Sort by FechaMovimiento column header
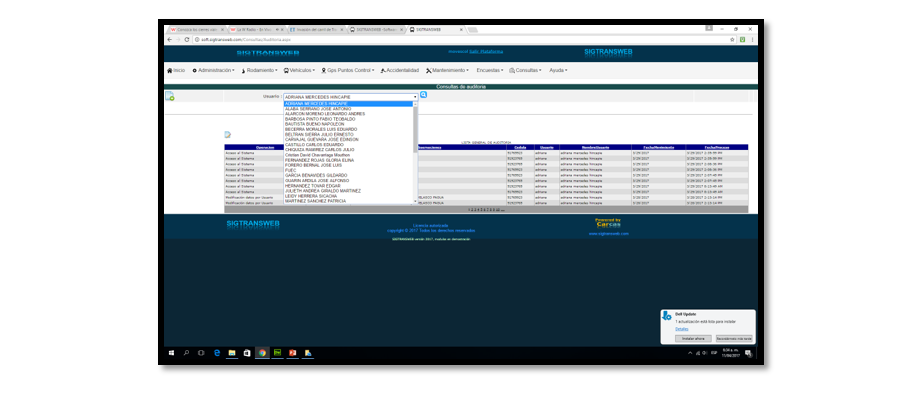This screenshot has height=407, width=908. pyautogui.click(x=657, y=147)
